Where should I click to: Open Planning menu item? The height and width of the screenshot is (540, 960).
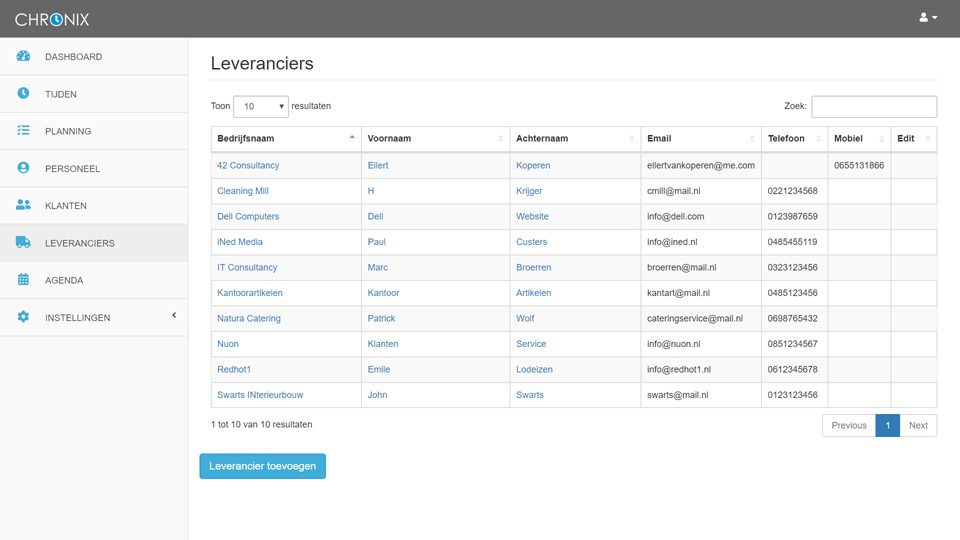coord(94,131)
